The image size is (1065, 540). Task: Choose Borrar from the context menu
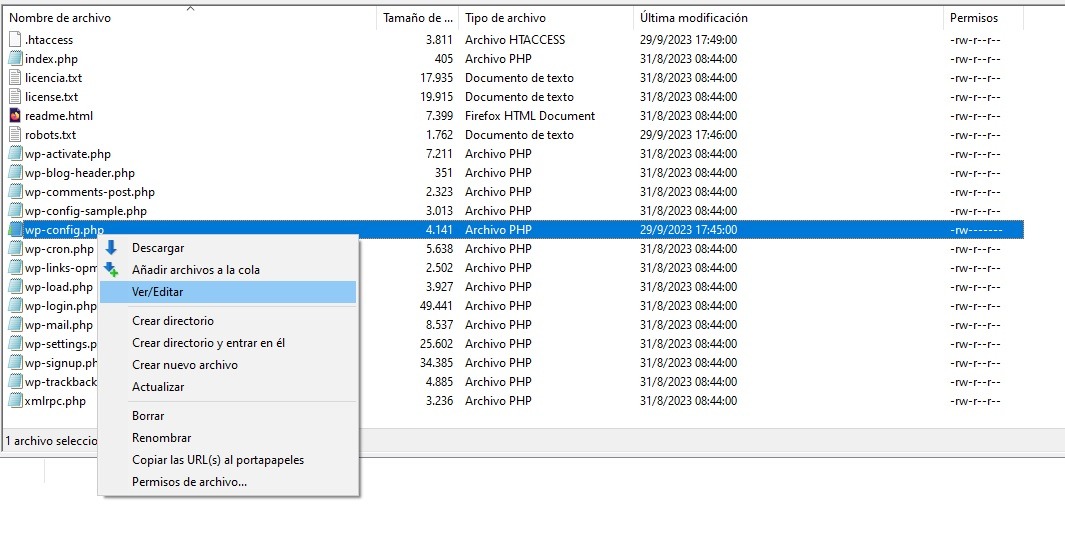148,416
